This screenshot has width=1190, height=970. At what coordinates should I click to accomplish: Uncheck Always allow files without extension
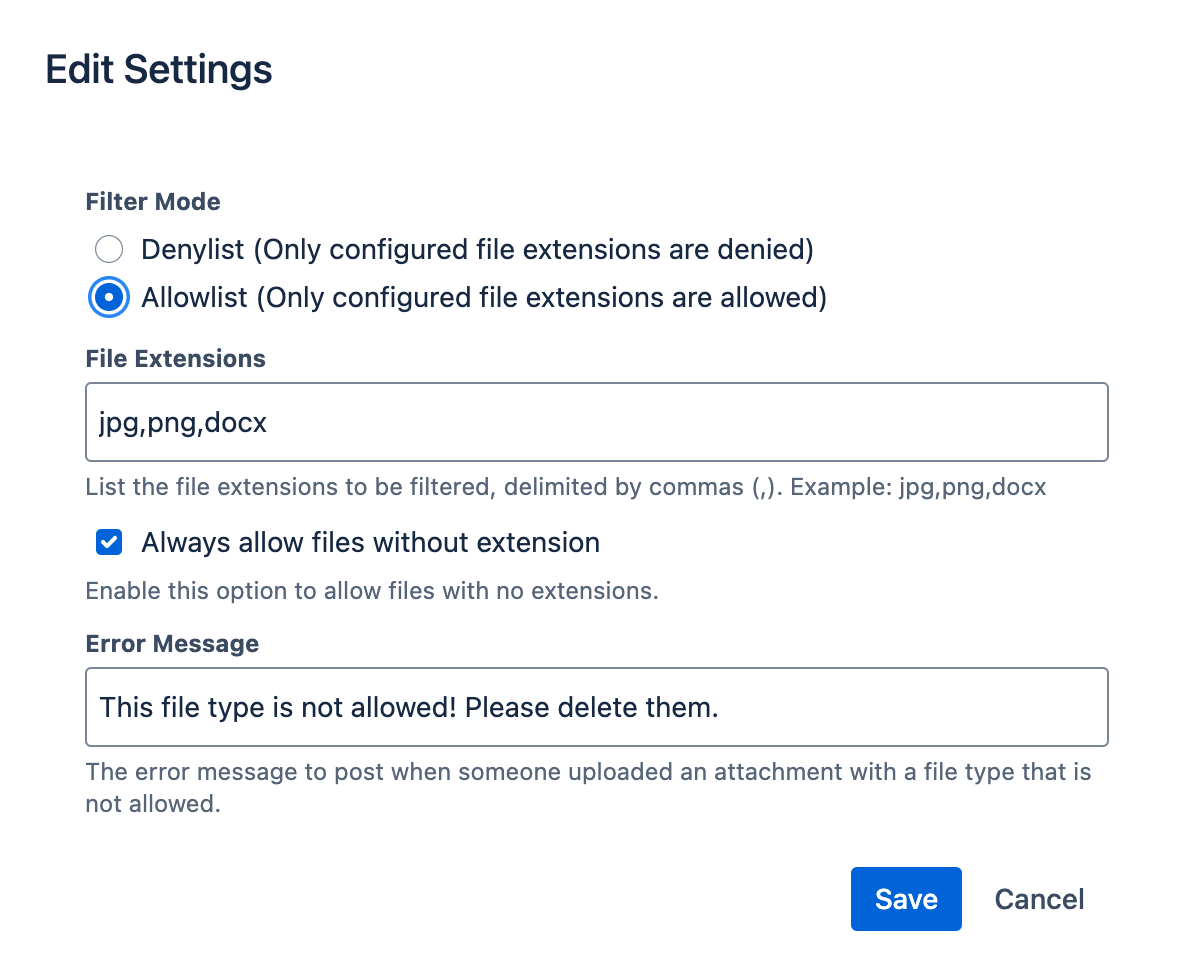coord(107,542)
